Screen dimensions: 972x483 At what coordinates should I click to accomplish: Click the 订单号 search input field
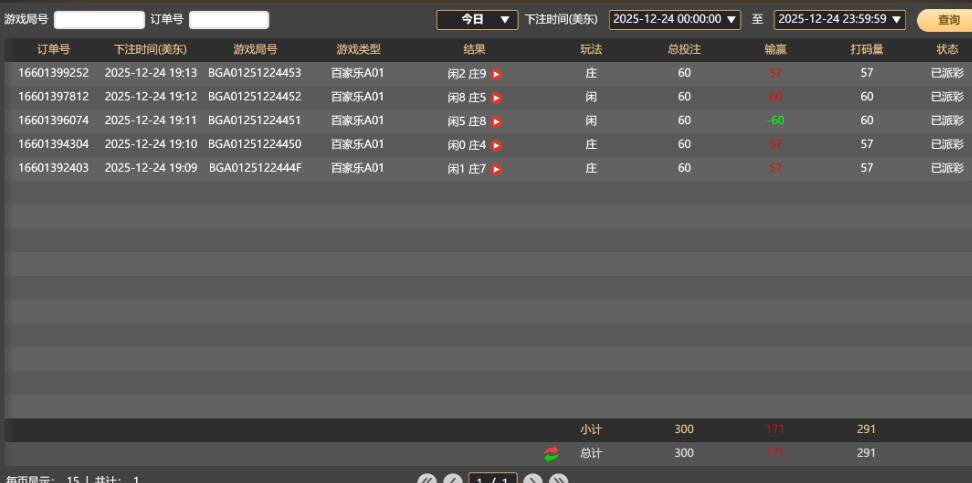point(229,19)
